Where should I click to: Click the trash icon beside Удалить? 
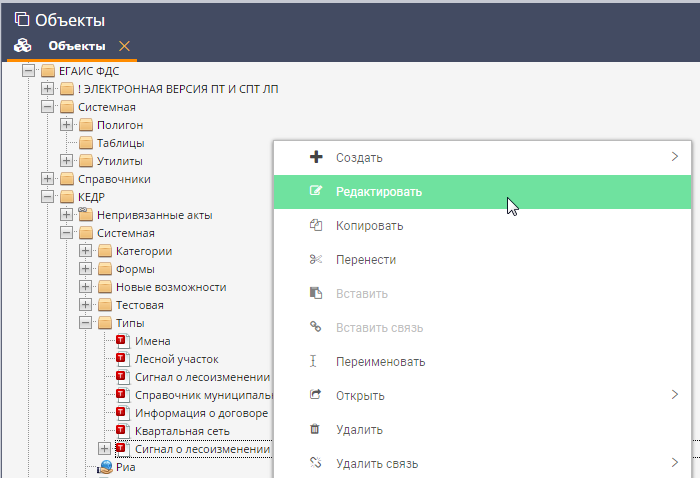[316, 429]
